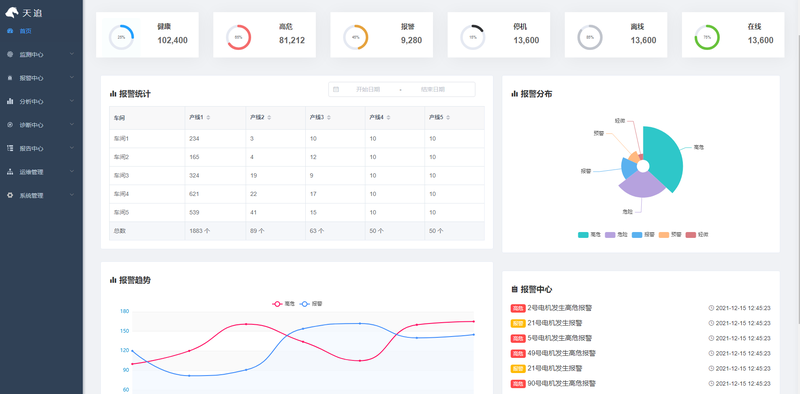Click the 分析中心 bar chart icon

(10, 101)
